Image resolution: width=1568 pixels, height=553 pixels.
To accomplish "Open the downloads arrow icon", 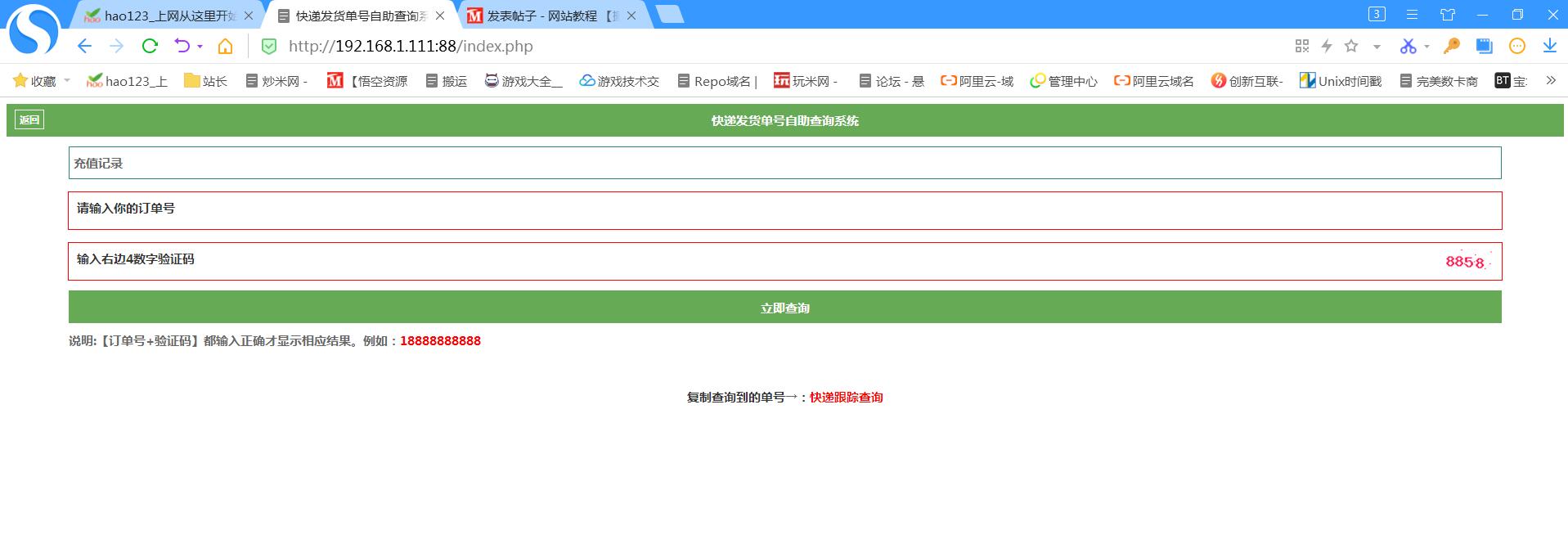I will [x=1549, y=46].
